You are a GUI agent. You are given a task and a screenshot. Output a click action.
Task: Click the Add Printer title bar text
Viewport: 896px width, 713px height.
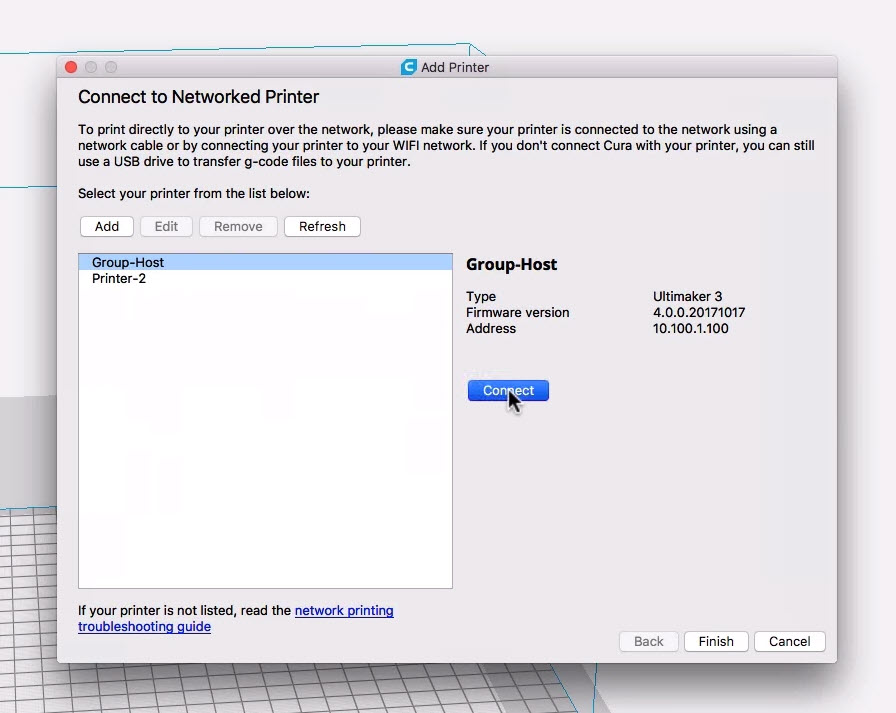[455, 67]
